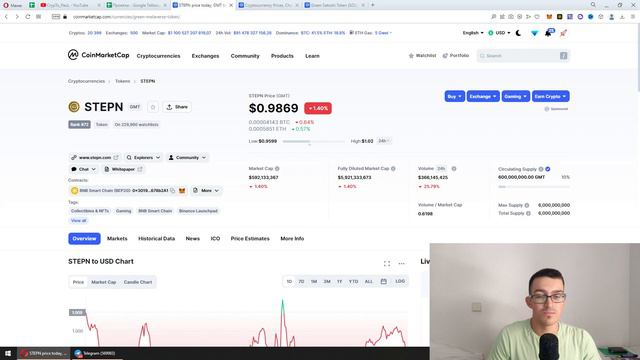Toggle LOG scale on chart

pyautogui.click(x=400, y=281)
